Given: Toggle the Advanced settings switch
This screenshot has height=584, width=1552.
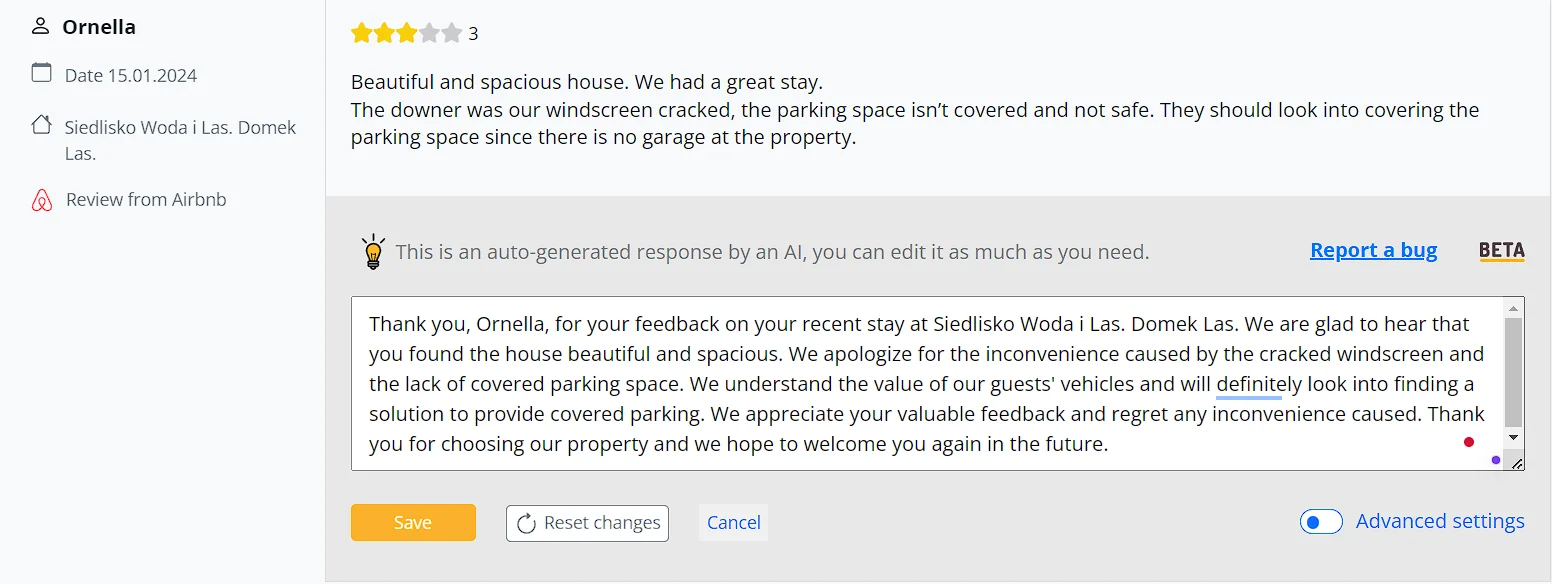Looking at the screenshot, I should coord(1321,522).
